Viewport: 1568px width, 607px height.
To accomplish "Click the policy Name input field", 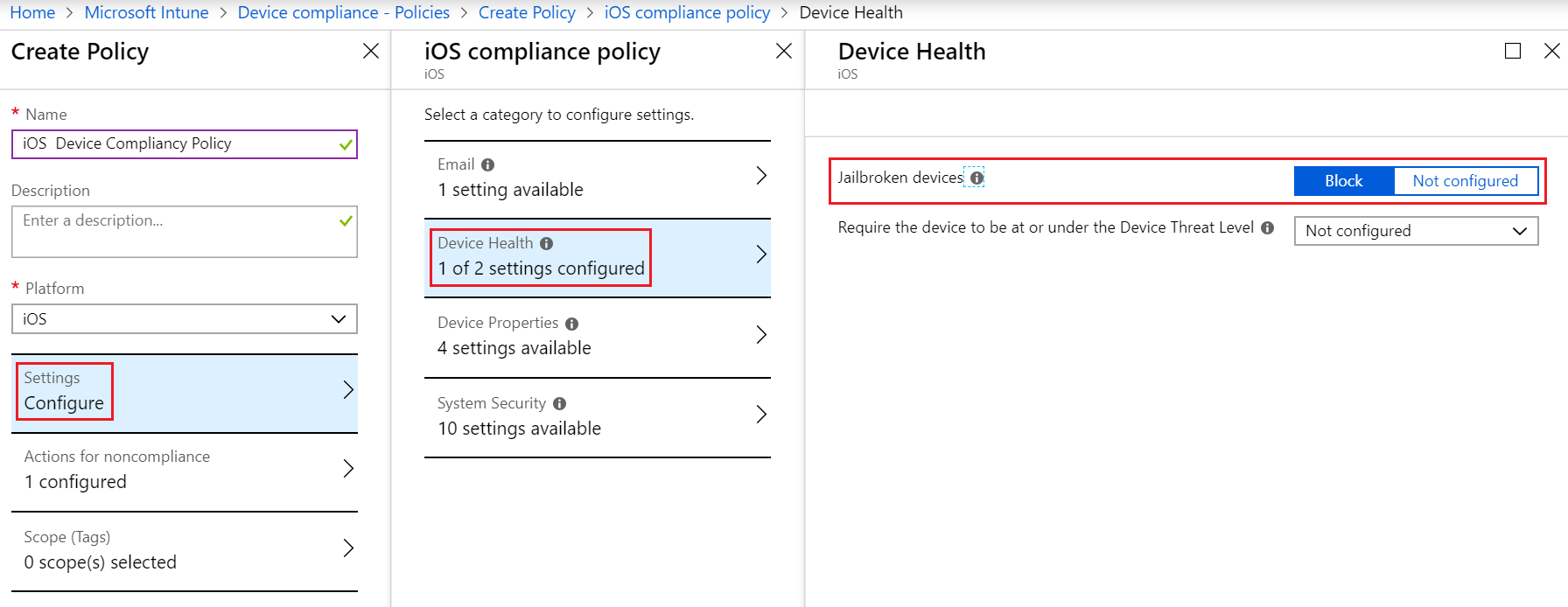I will 175,143.
